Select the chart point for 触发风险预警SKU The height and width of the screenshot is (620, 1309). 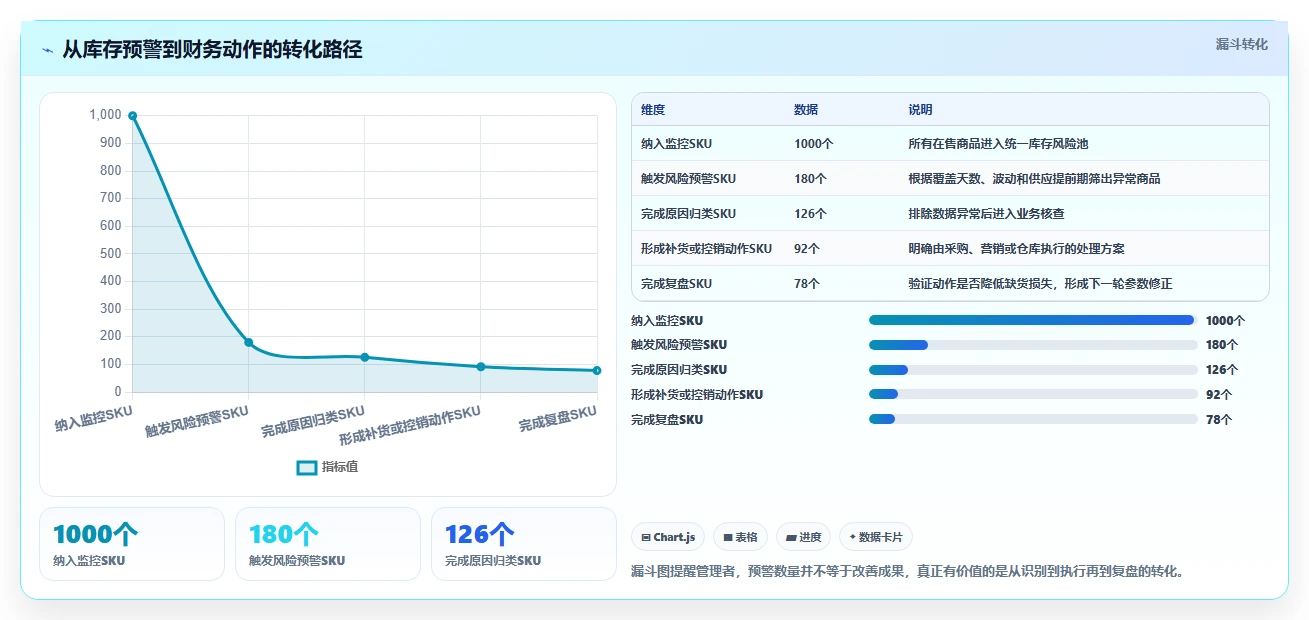[x=248, y=343]
